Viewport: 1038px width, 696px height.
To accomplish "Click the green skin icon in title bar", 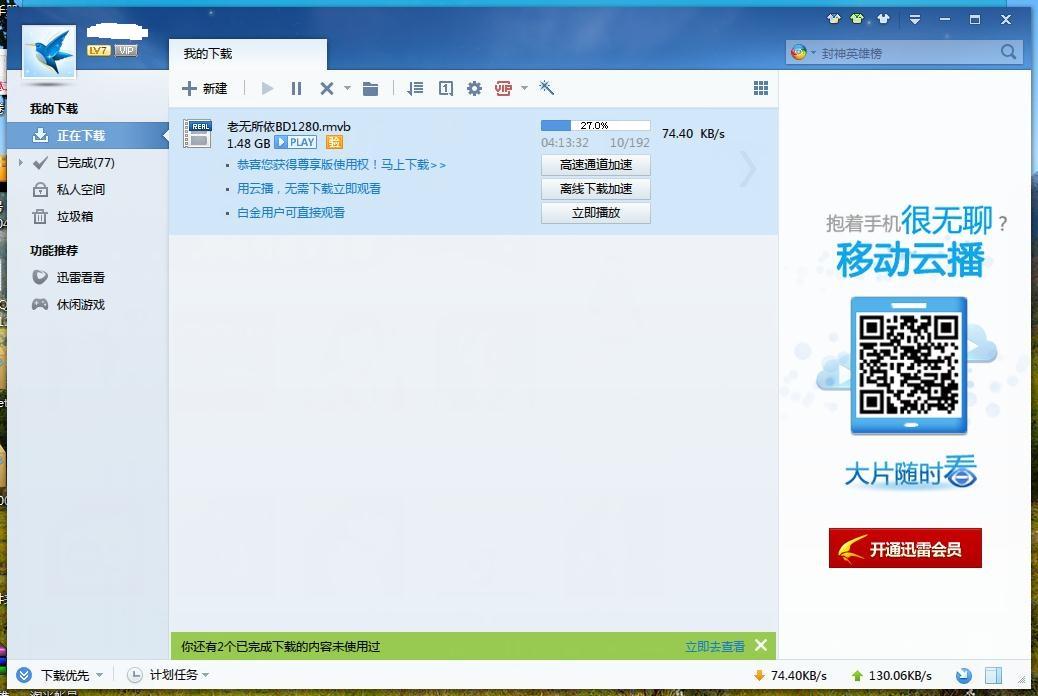I will (x=857, y=19).
